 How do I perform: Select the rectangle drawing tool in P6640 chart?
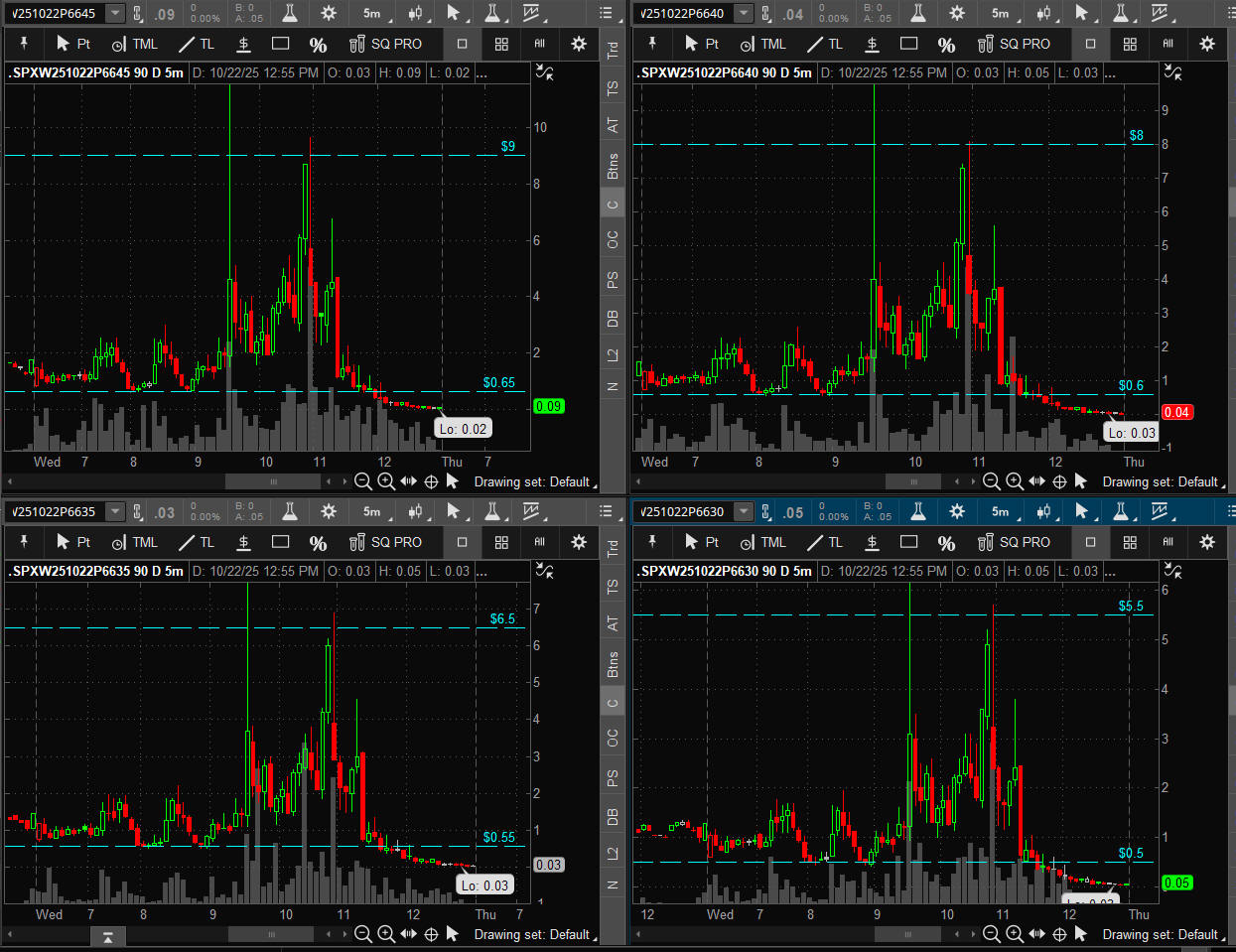tap(908, 44)
